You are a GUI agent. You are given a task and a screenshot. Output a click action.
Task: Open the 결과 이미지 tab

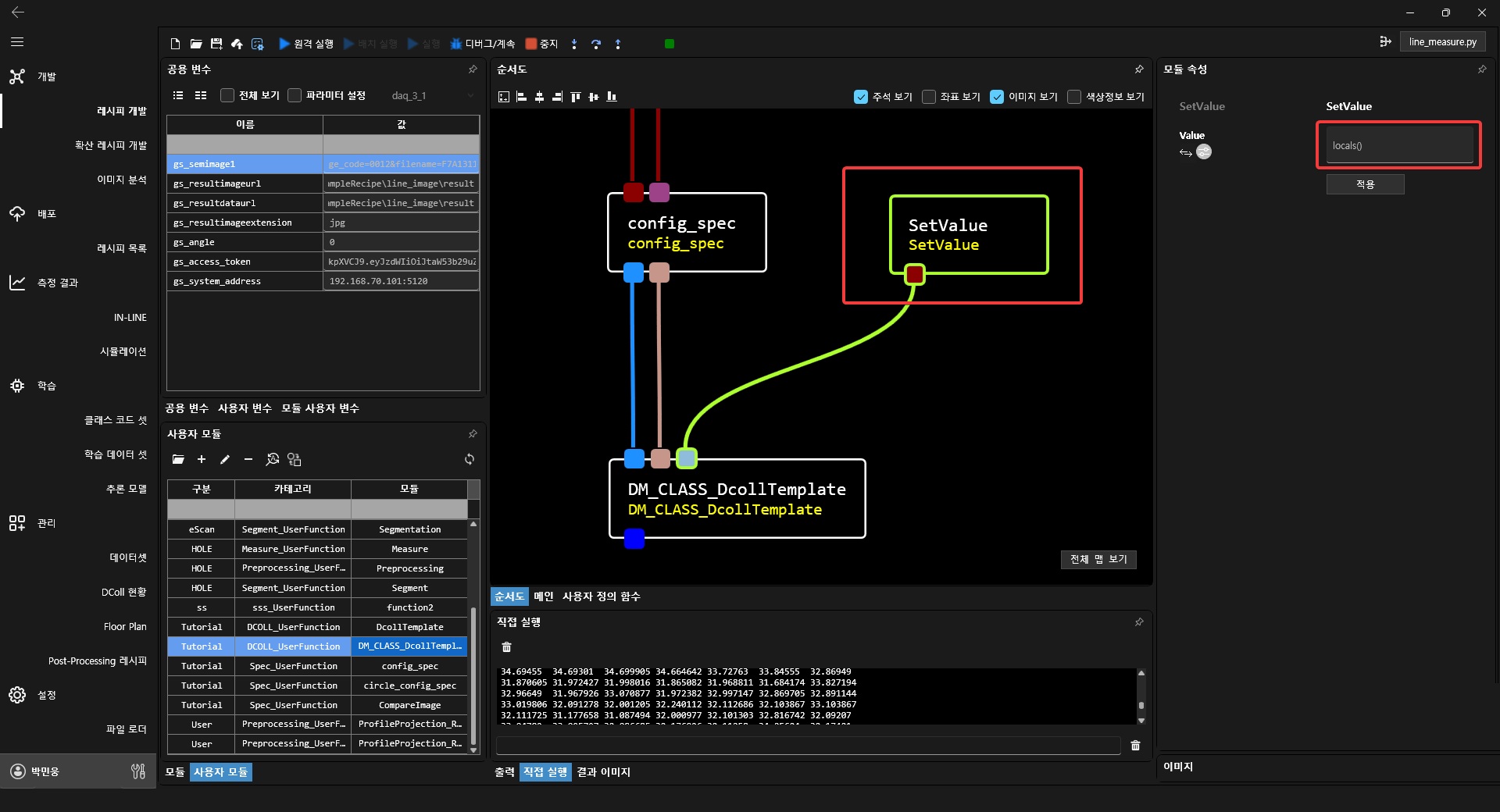pos(603,772)
